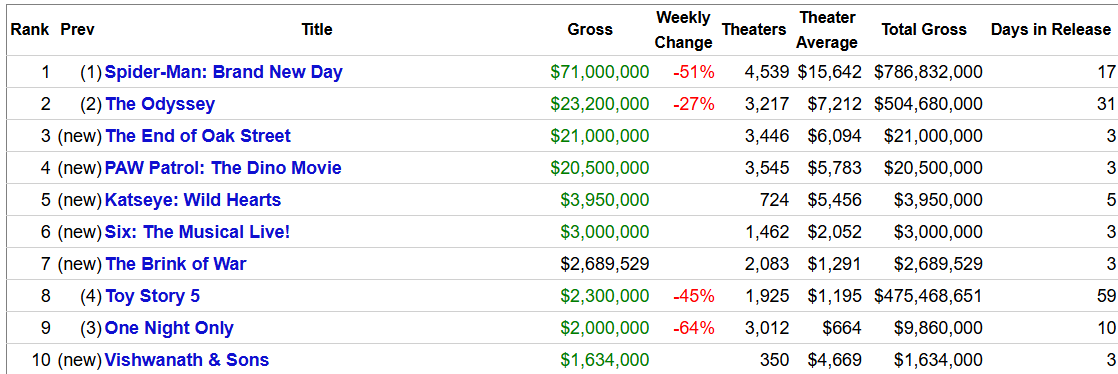Click the Days in Release header
Image resolution: width=1118 pixels, height=374 pixels.
(x=1051, y=30)
